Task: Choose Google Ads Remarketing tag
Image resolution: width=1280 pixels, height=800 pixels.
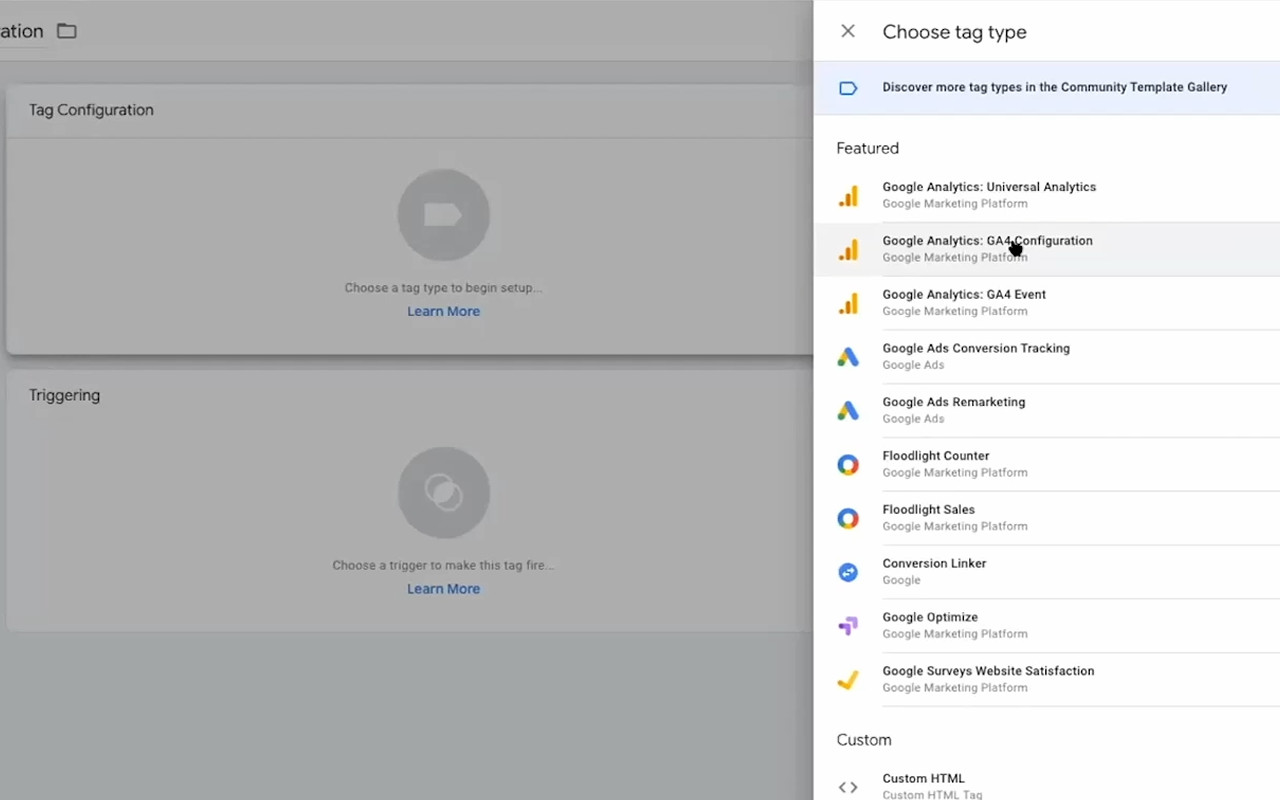Action: [x=1047, y=411]
